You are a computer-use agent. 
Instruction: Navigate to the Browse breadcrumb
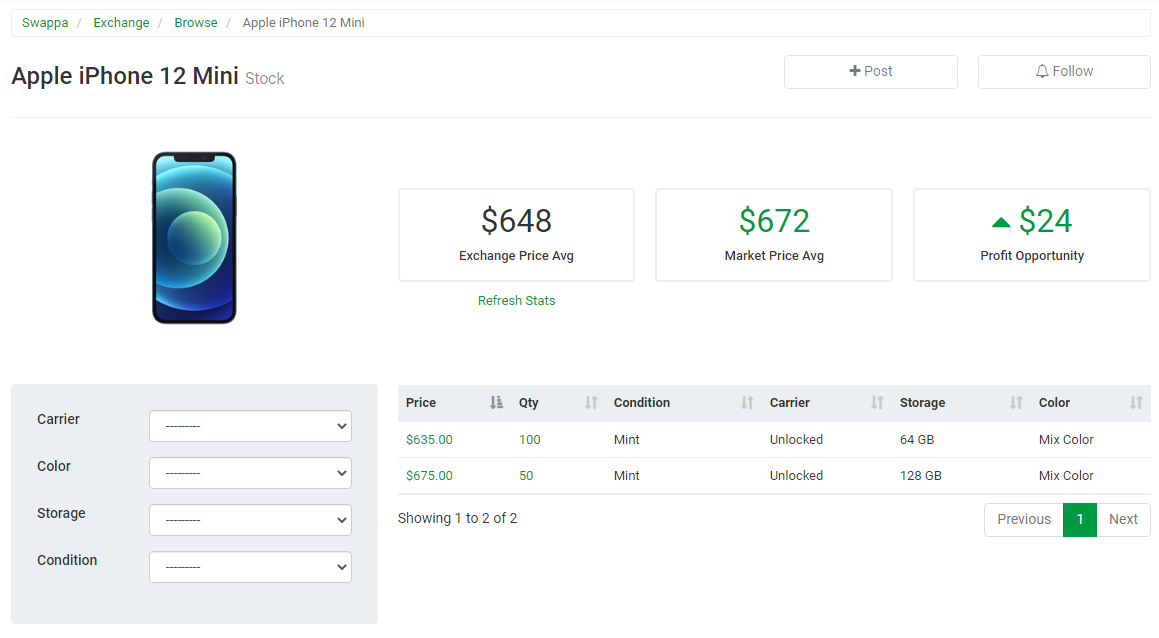196,23
